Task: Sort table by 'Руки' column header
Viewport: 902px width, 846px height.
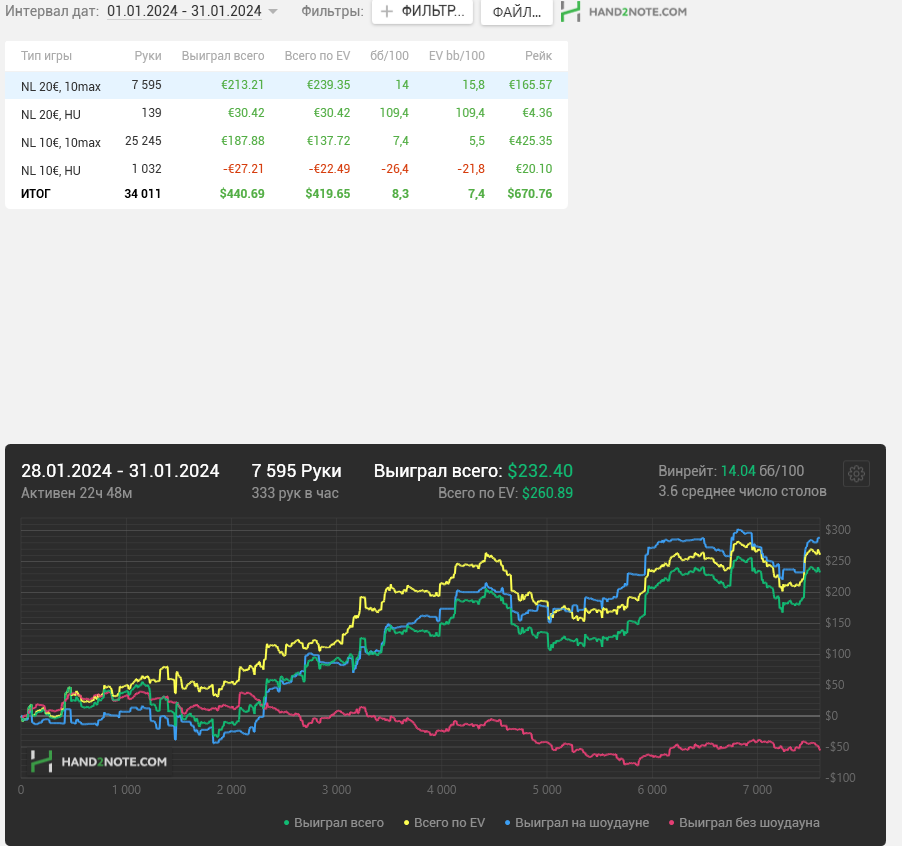Action: tap(148, 56)
